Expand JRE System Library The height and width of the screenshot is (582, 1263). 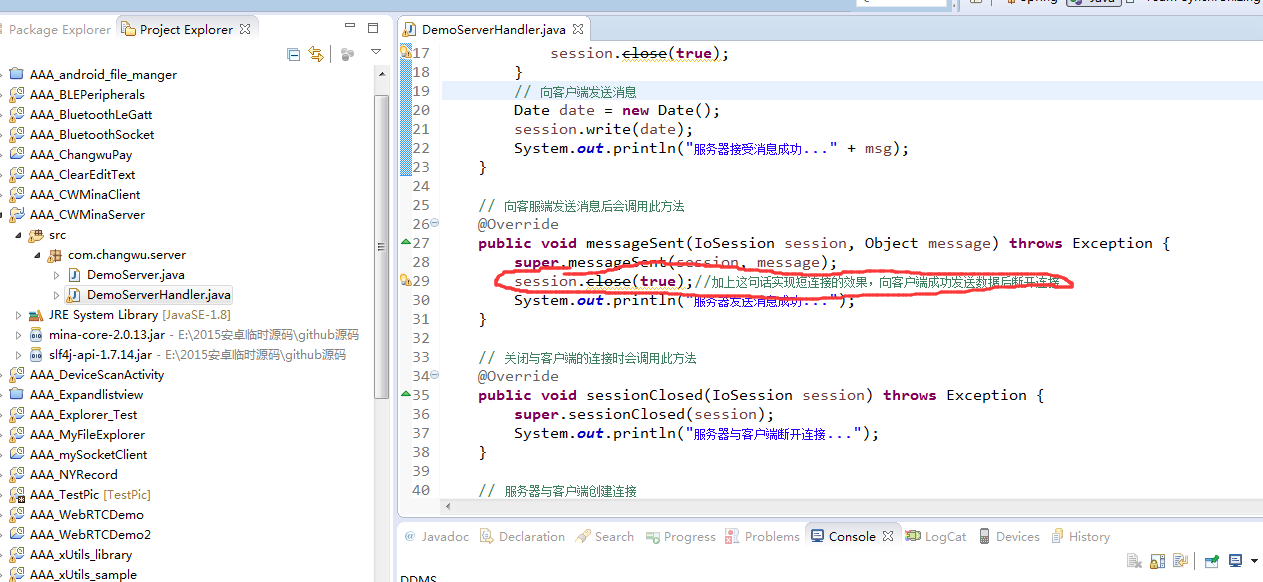(18, 314)
